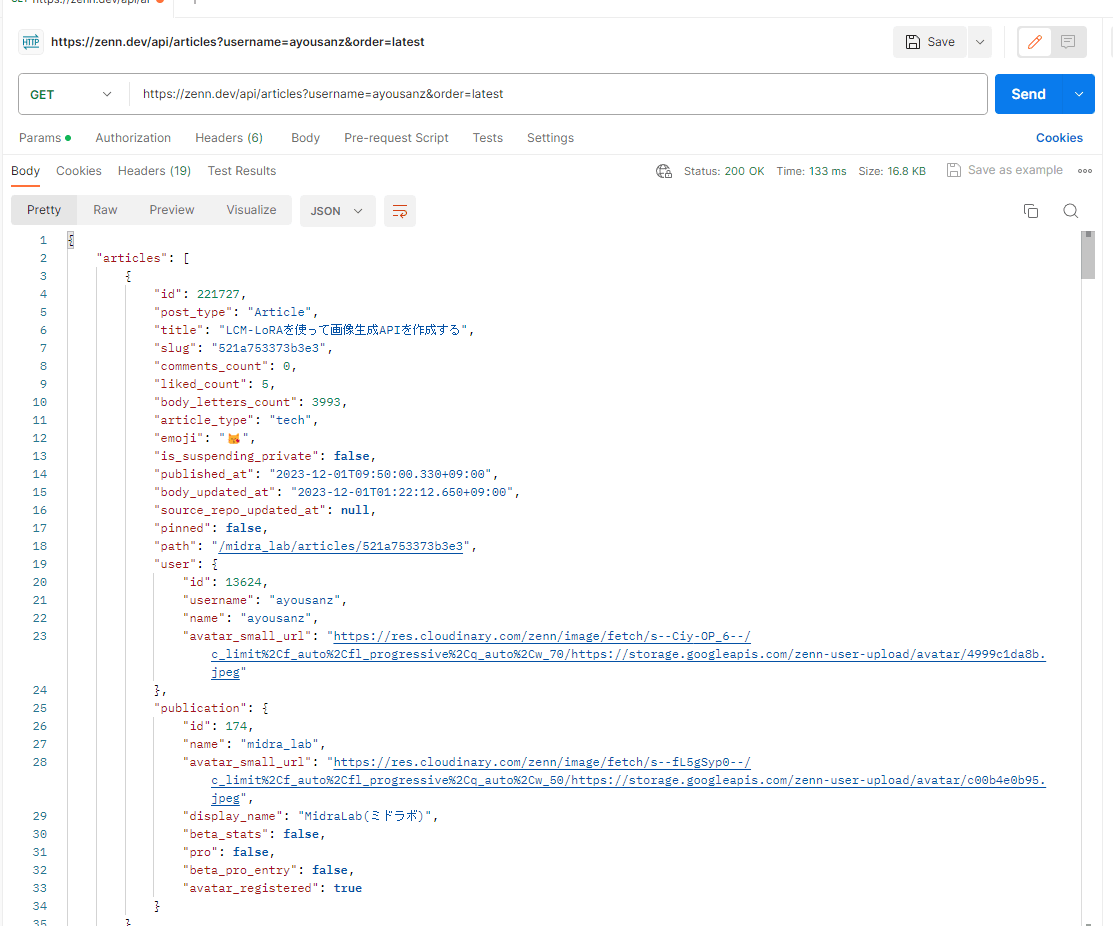Image resolution: width=1113 pixels, height=926 pixels.
Task: Click into the request URL field
Action: coord(558,94)
